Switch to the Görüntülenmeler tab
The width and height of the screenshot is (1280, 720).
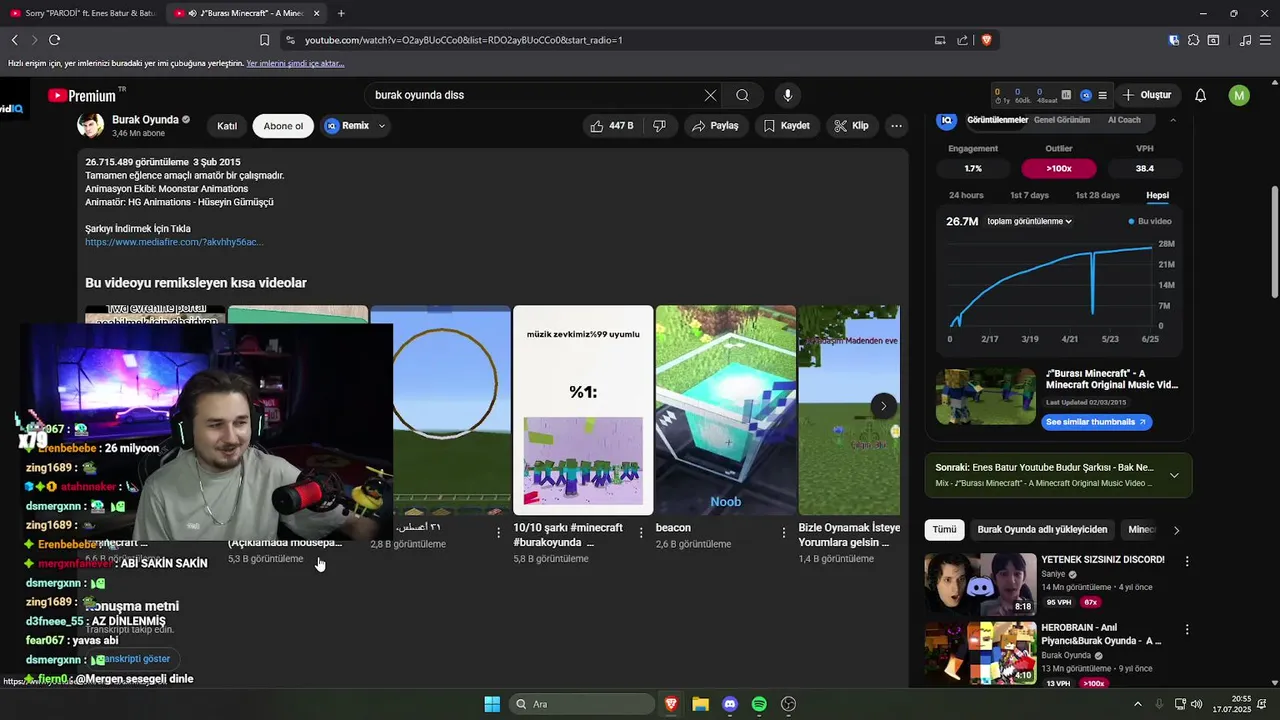pyautogui.click(x=997, y=120)
